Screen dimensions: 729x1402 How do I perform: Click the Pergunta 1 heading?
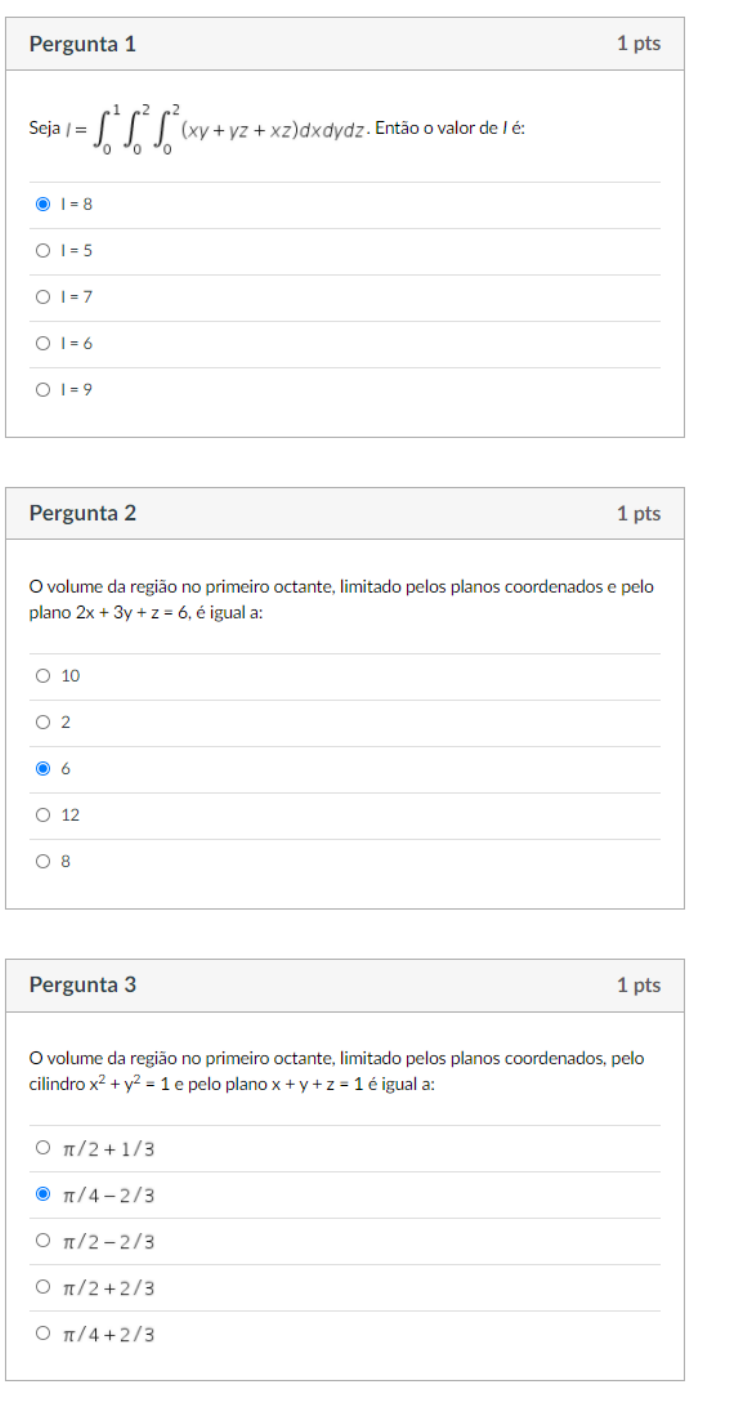(x=83, y=44)
